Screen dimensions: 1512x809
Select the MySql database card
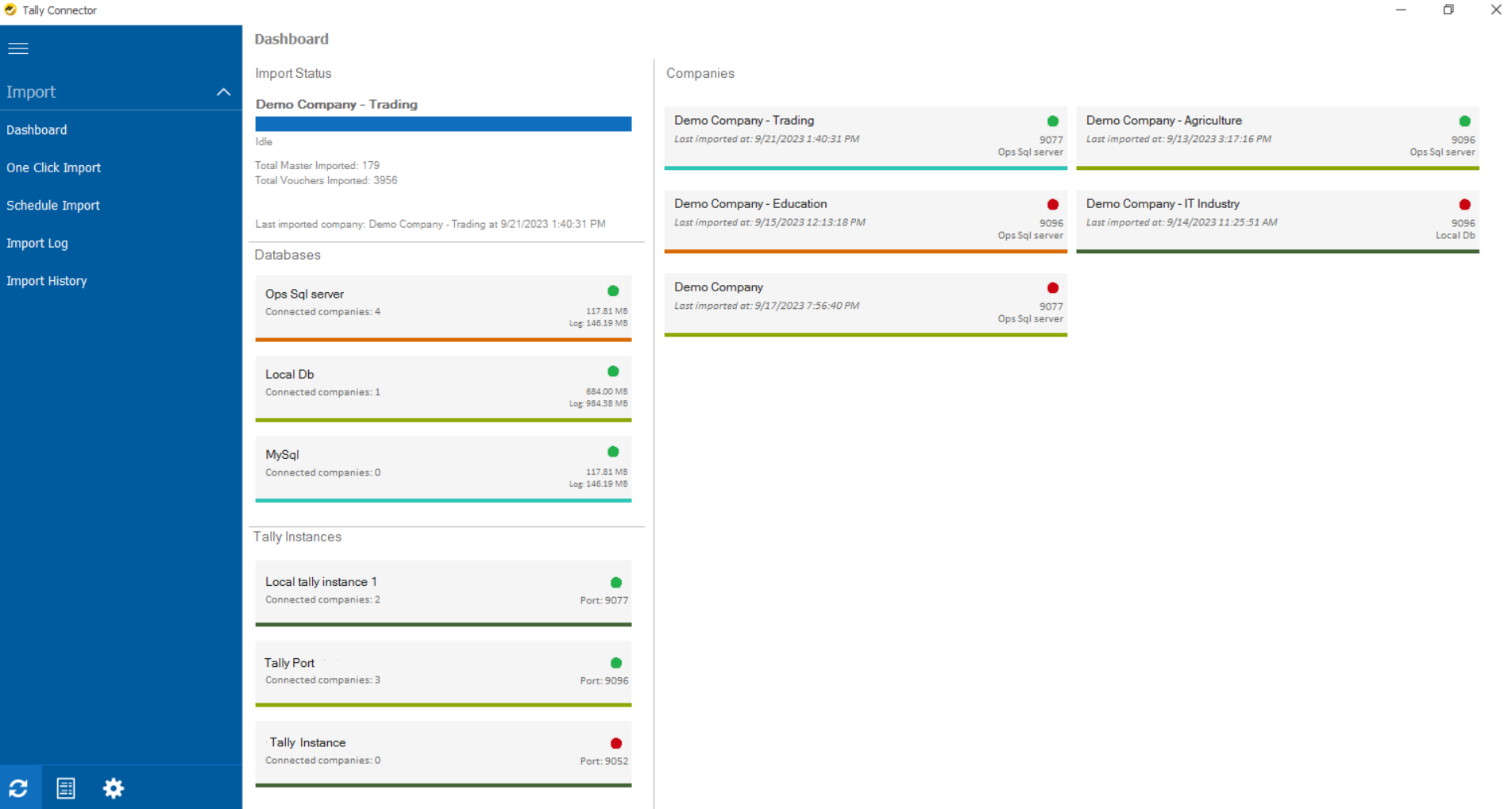442,467
